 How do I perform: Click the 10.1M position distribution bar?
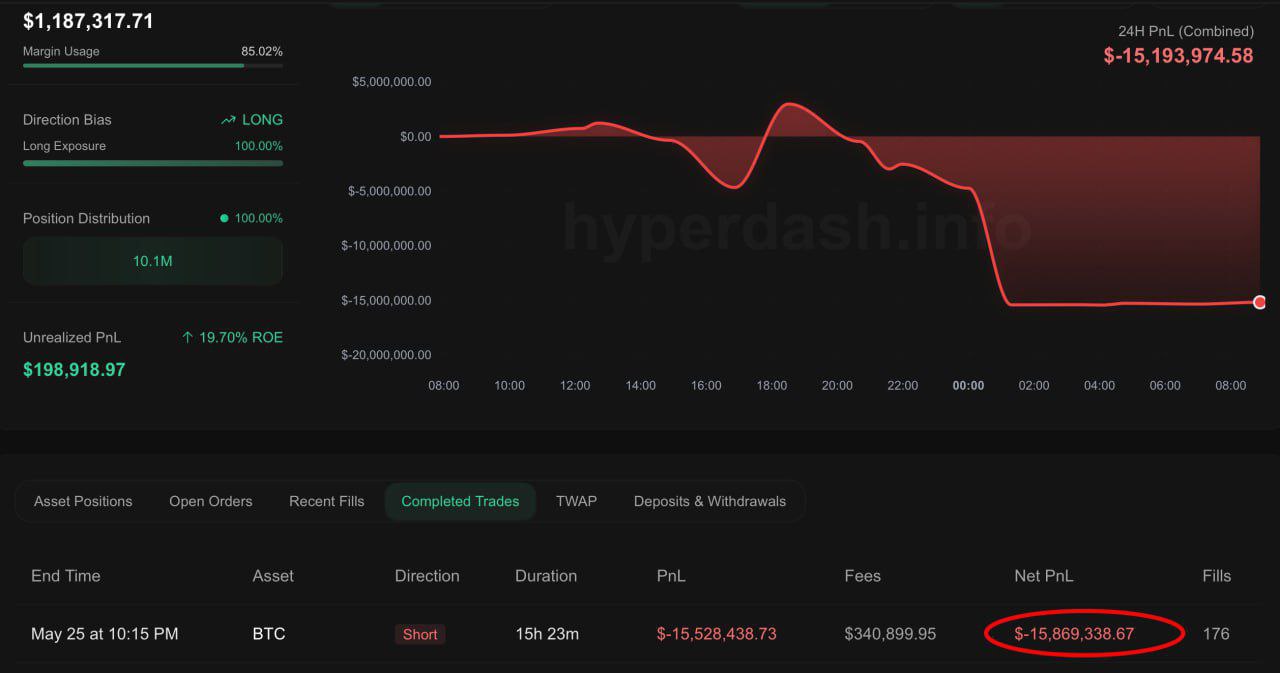click(153, 261)
